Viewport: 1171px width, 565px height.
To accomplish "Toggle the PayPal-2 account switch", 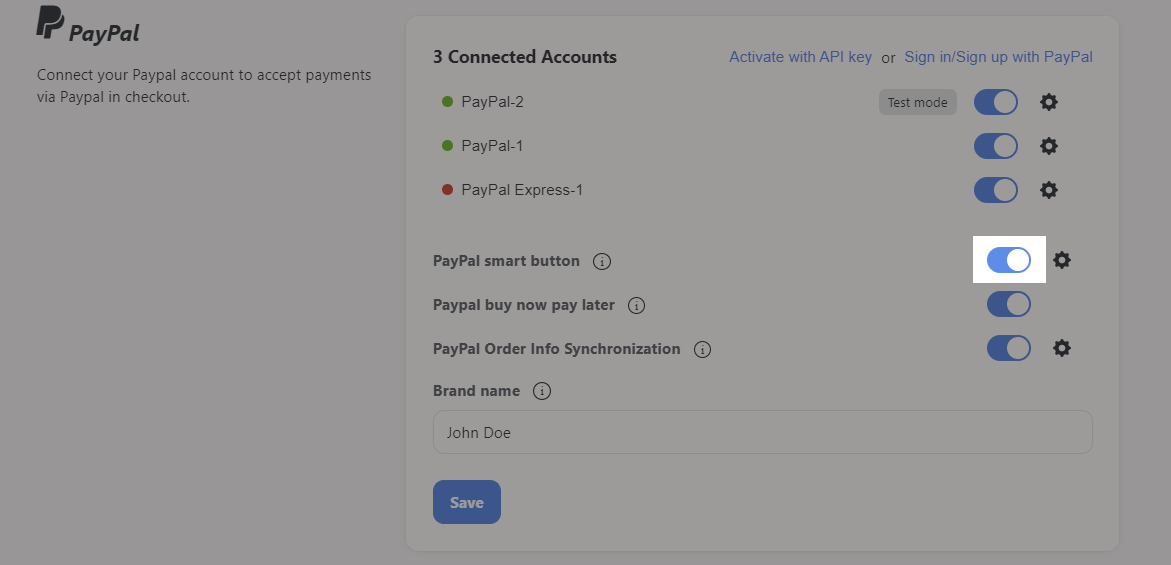I will pyautogui.click(x=995, y=102).
